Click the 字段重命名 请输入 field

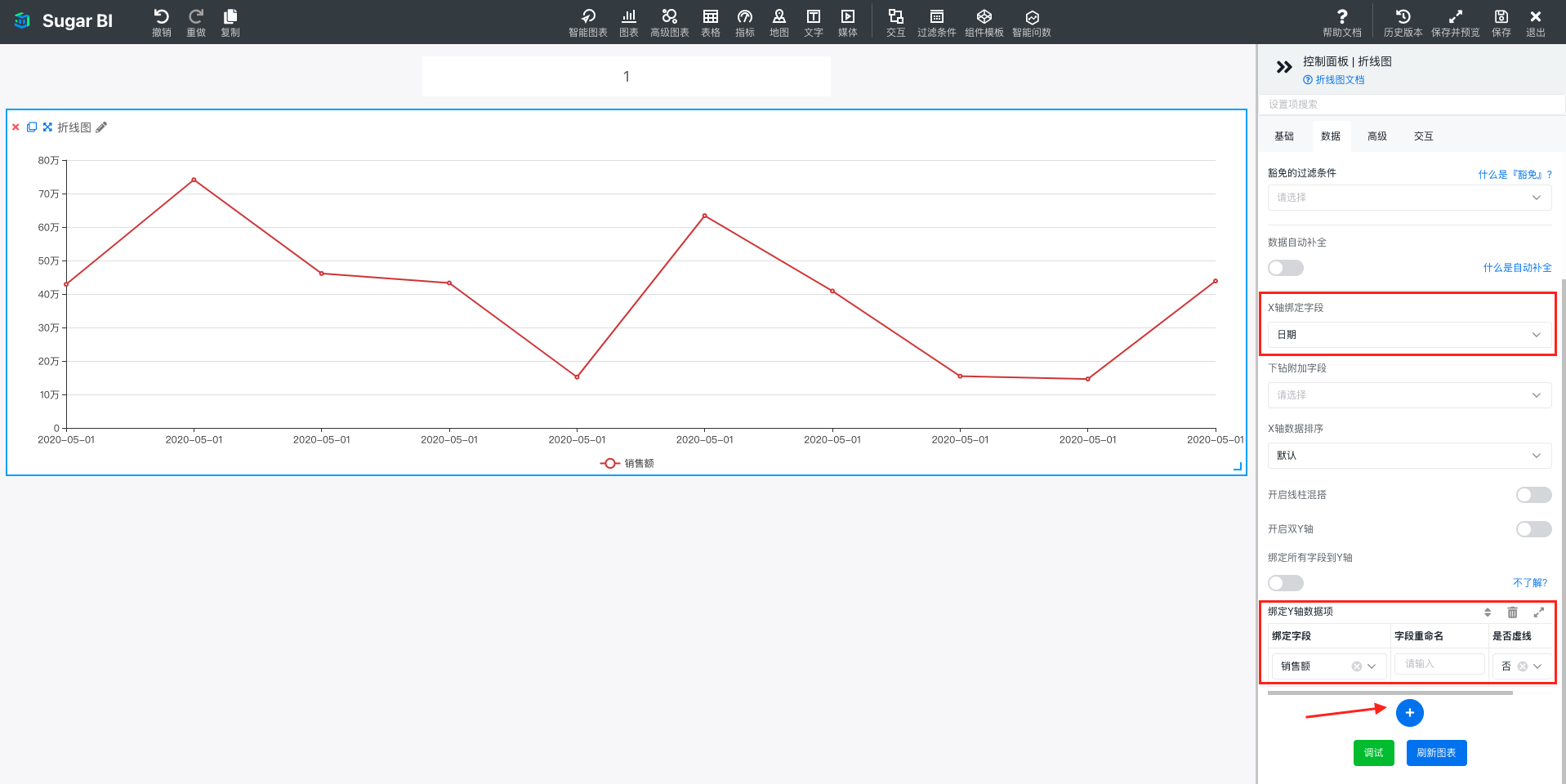(1439, 664)
